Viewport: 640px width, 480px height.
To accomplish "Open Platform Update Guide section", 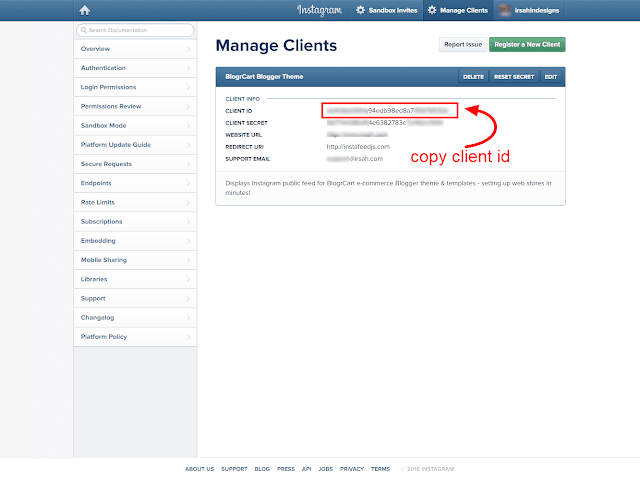I will 135,145.
